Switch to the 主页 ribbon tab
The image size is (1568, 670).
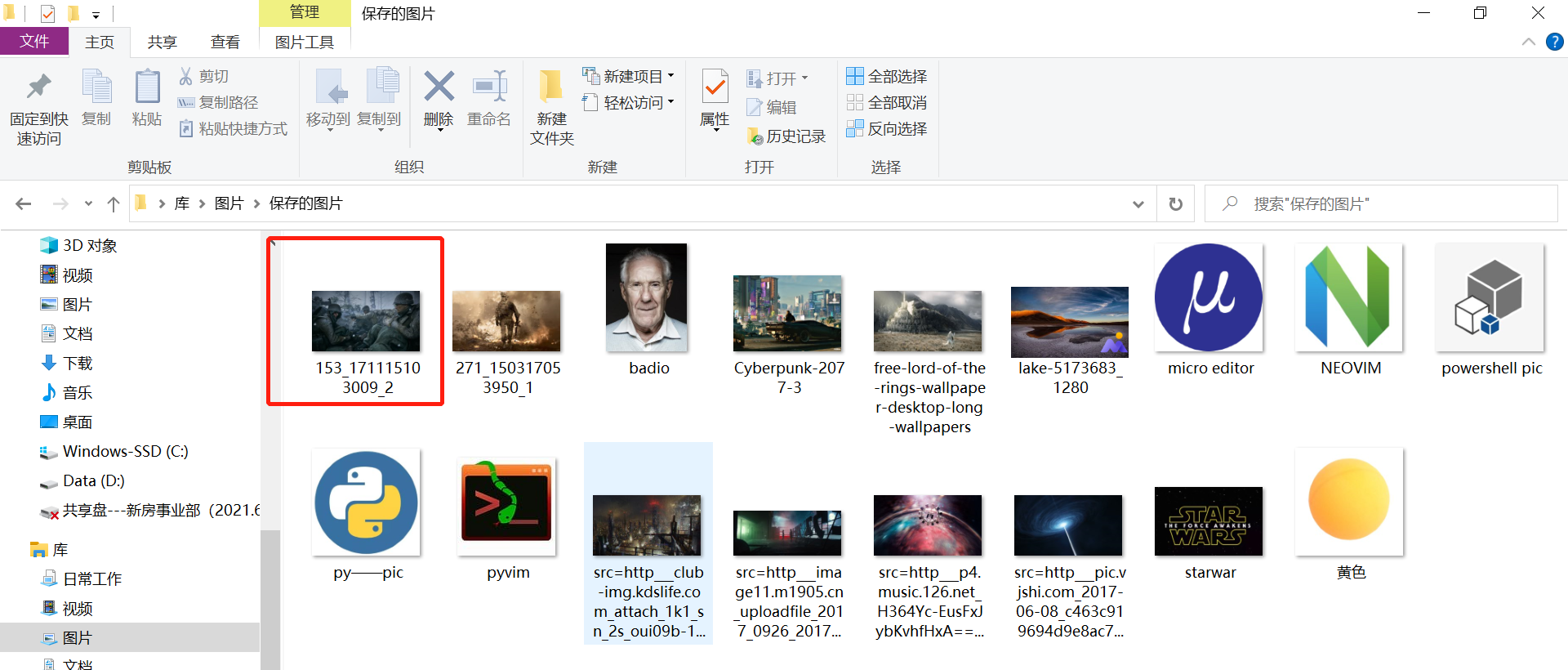(x=100, y=42)
